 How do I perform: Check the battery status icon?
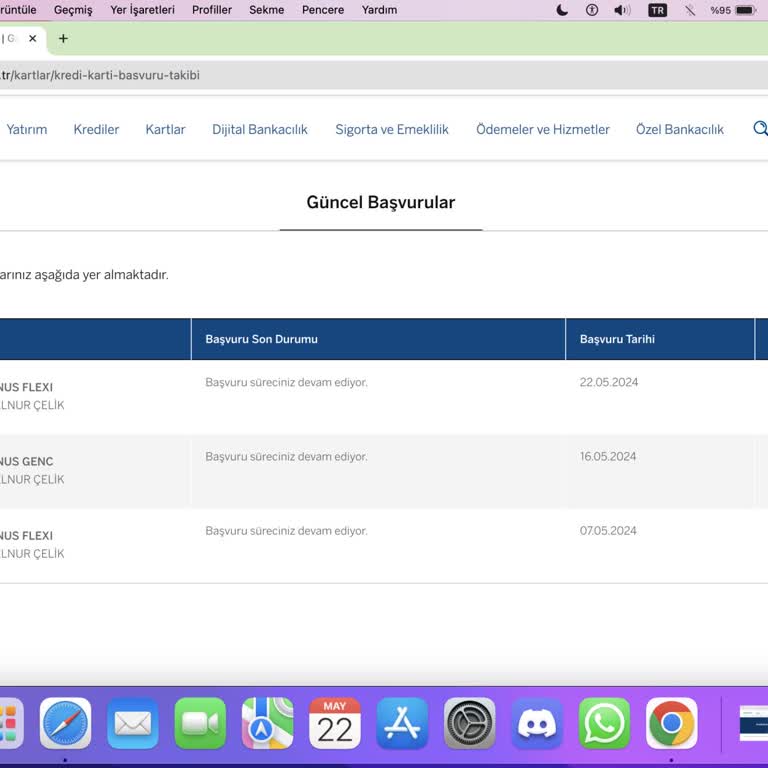[745, 10]
